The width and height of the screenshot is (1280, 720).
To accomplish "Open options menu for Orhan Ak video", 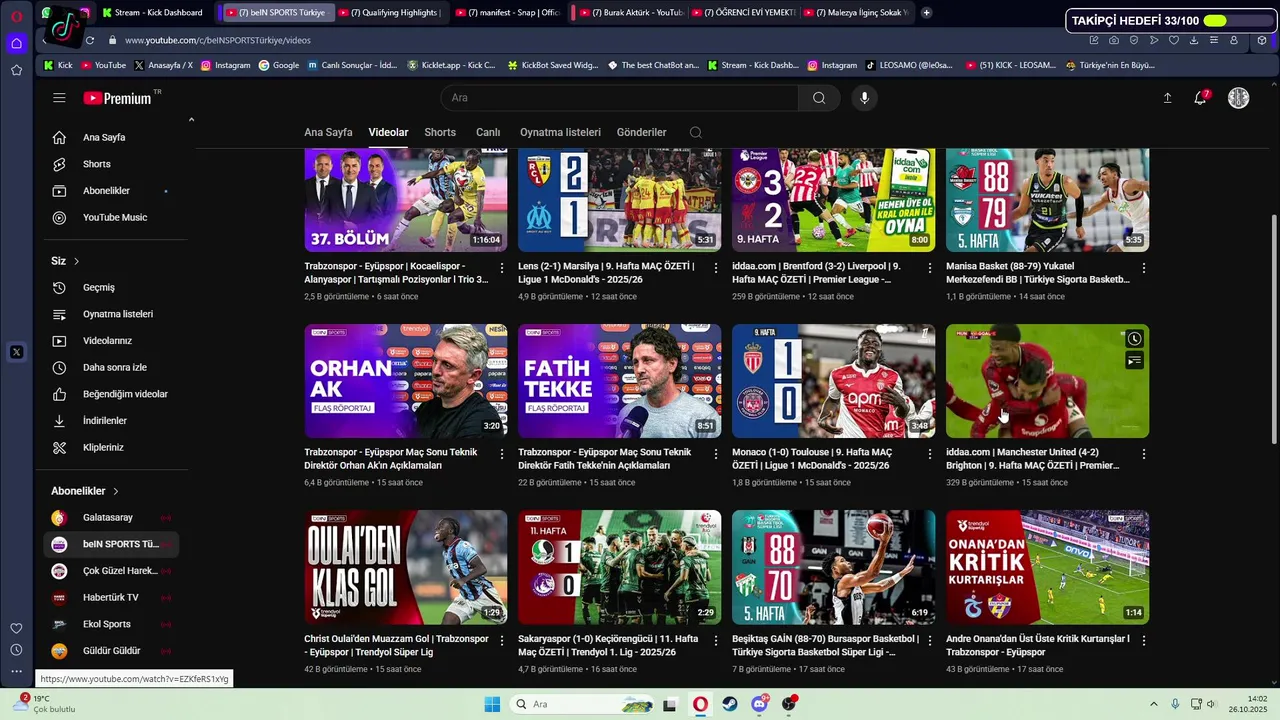I will (x=502, y=454).
